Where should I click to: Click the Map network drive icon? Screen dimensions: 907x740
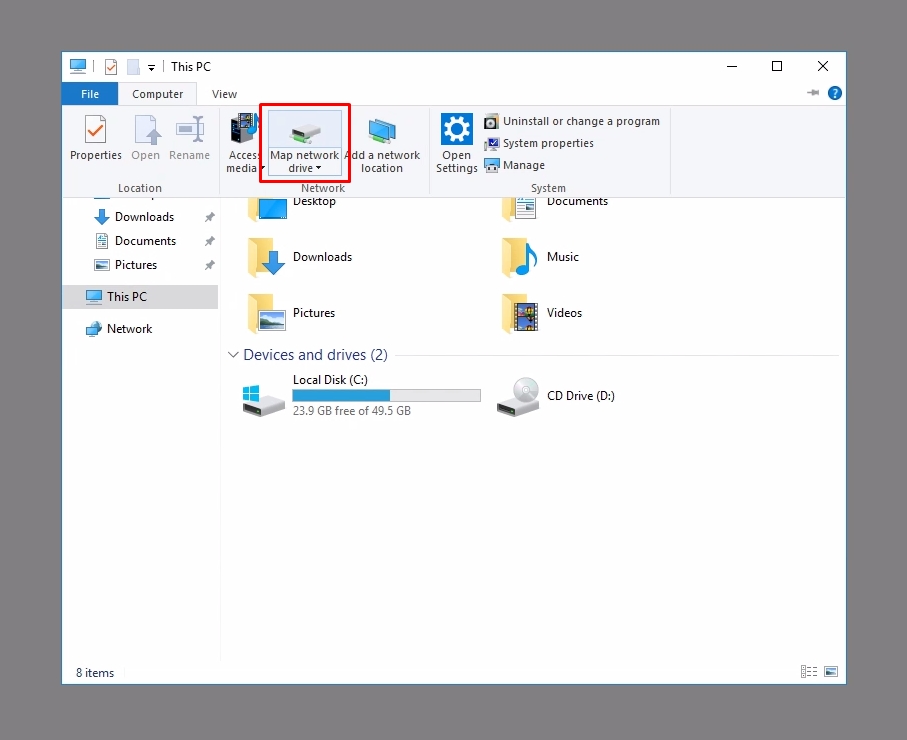pyautogui.click(x=305, y=132)
